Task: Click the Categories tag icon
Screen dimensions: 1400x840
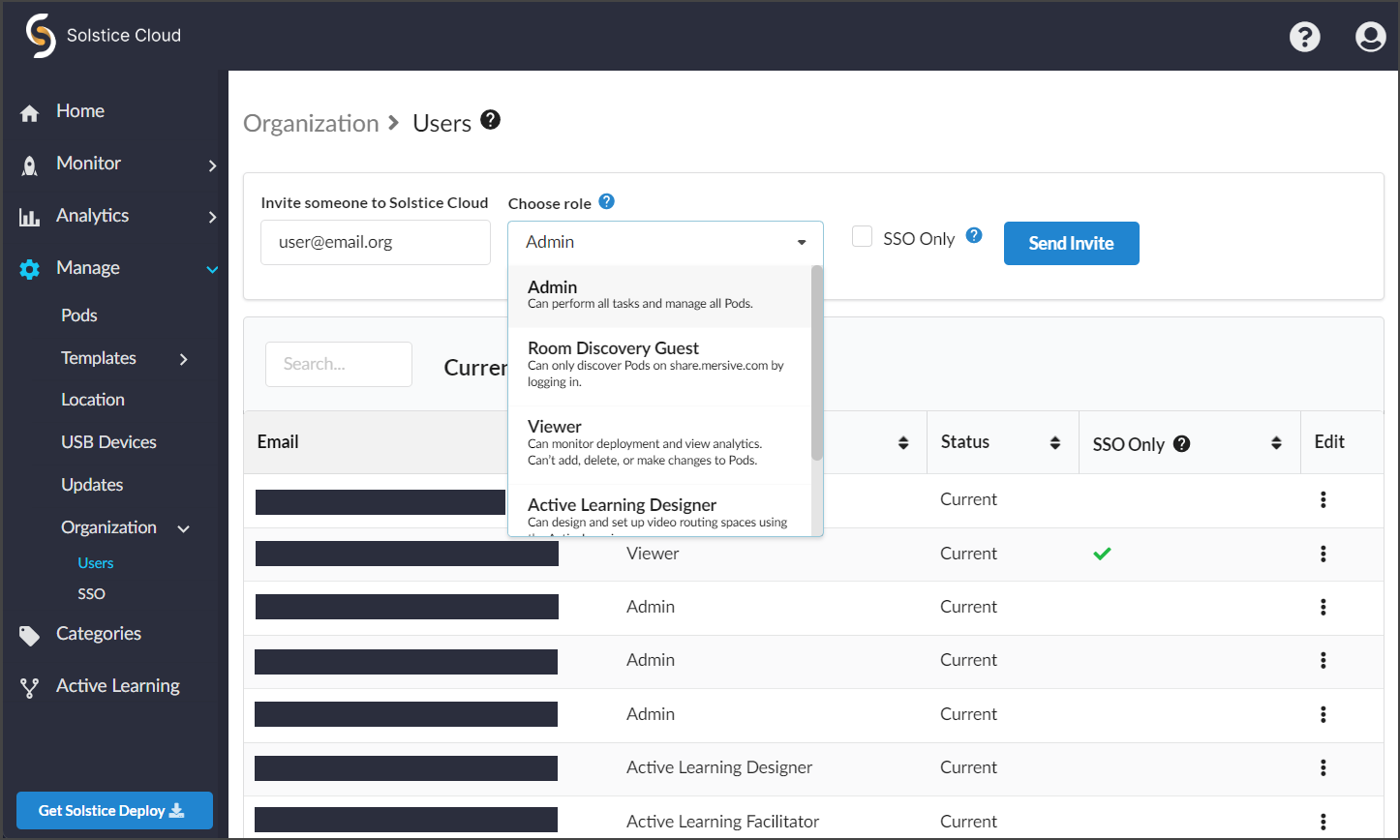Action: click(x=30, y=636)
